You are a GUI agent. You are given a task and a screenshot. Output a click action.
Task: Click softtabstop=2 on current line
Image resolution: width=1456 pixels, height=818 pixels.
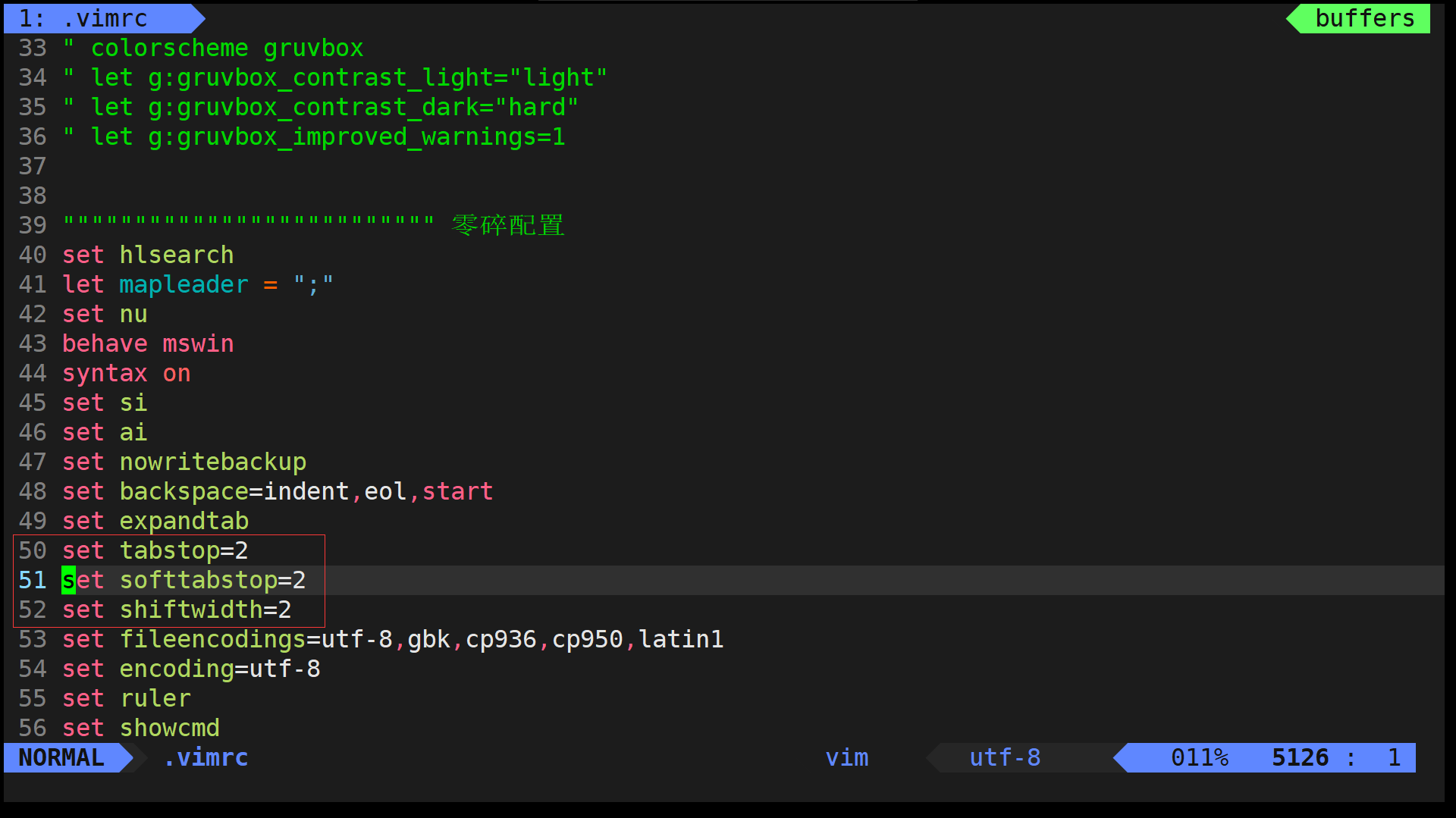pos(212,580)
